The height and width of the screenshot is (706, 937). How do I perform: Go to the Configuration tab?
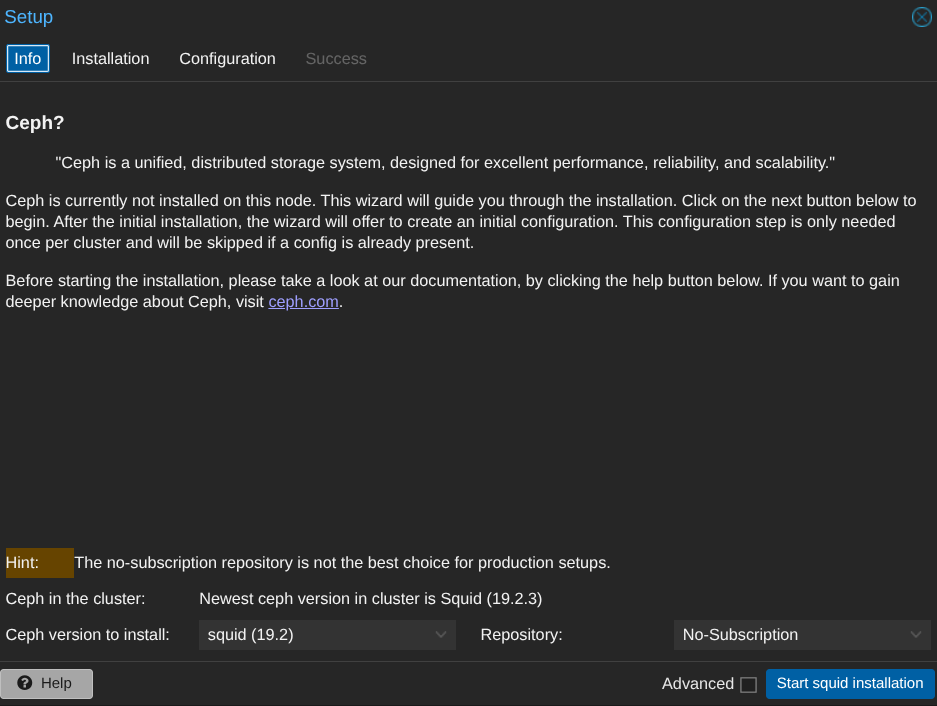click(x=227, y=59)
